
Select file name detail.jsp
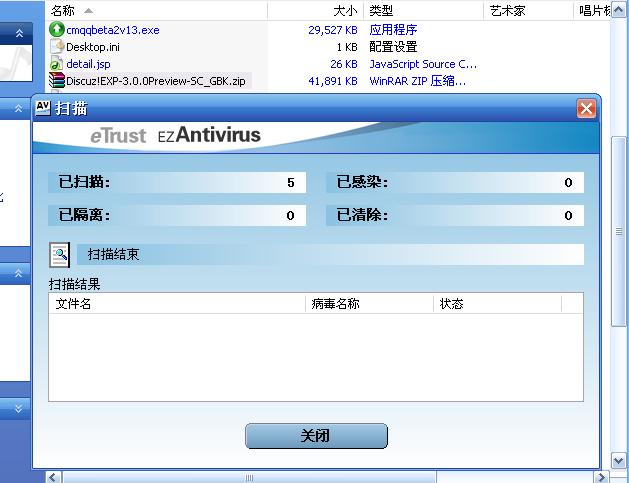pyautogui.click(x=88, y=64)
